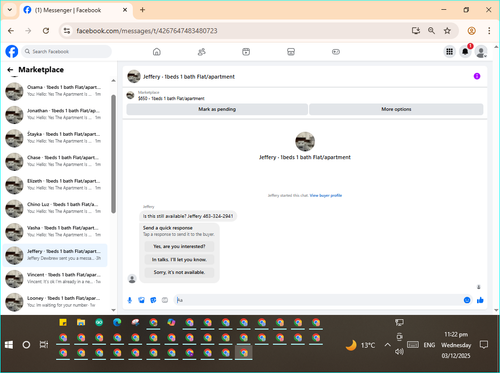The width and height of the screenshot is (500, 373).
Task: Click the large Jeffery listing thumbnail
Action: [305, 142]
